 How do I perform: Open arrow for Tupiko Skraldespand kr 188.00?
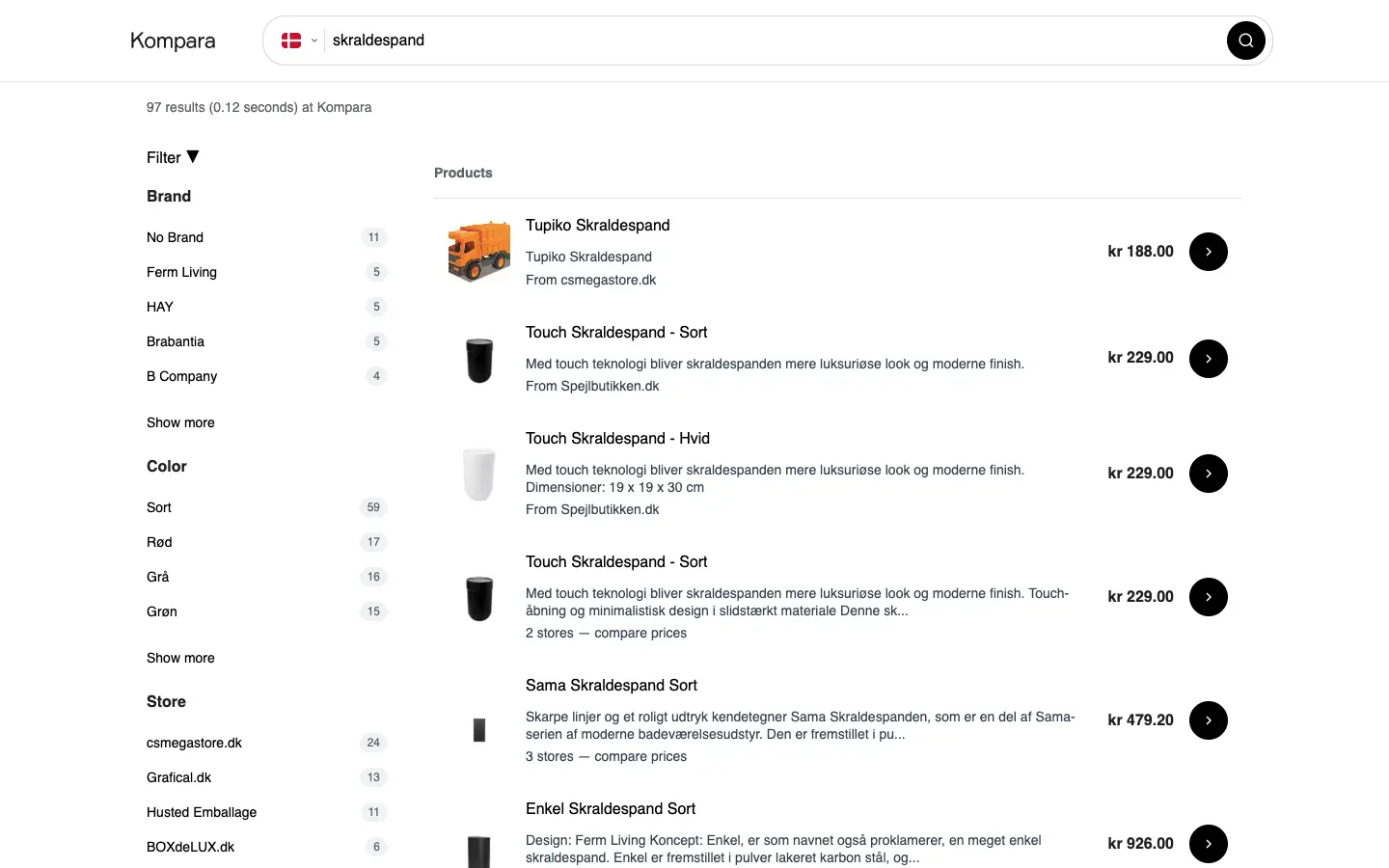(1208, 252)
